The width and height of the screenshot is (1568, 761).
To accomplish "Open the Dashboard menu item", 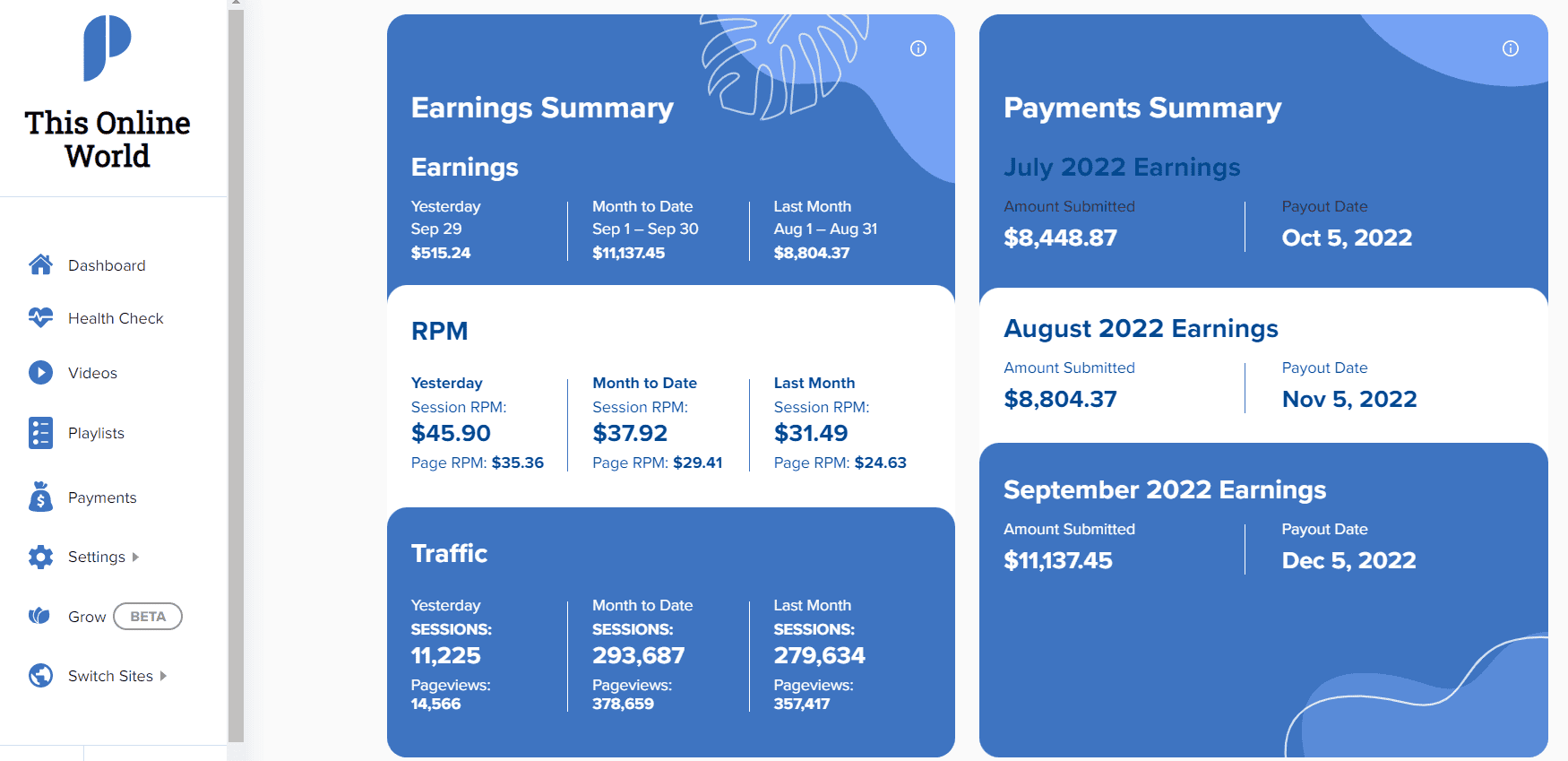I will (107, 265).
